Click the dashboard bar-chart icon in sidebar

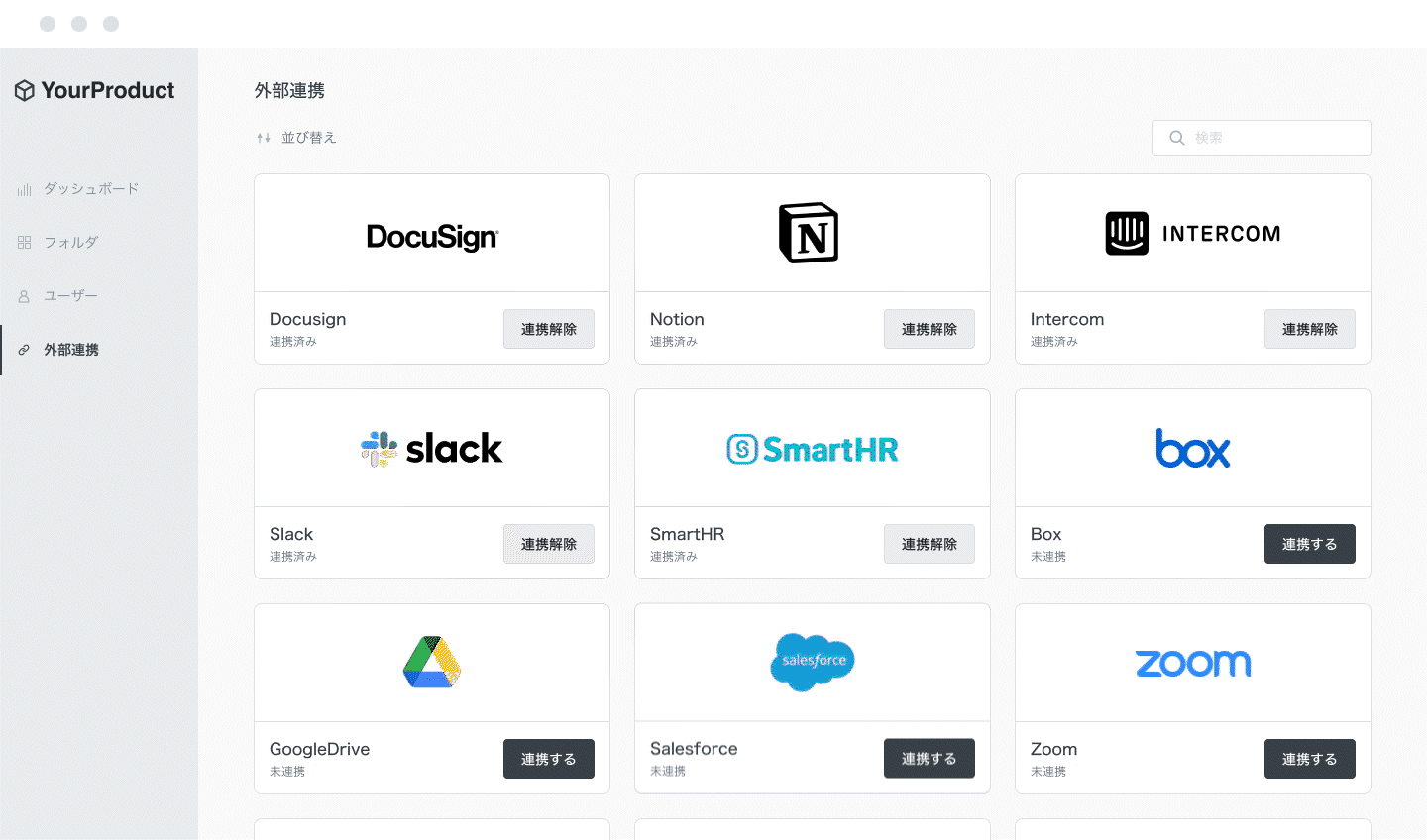point(24,189)
